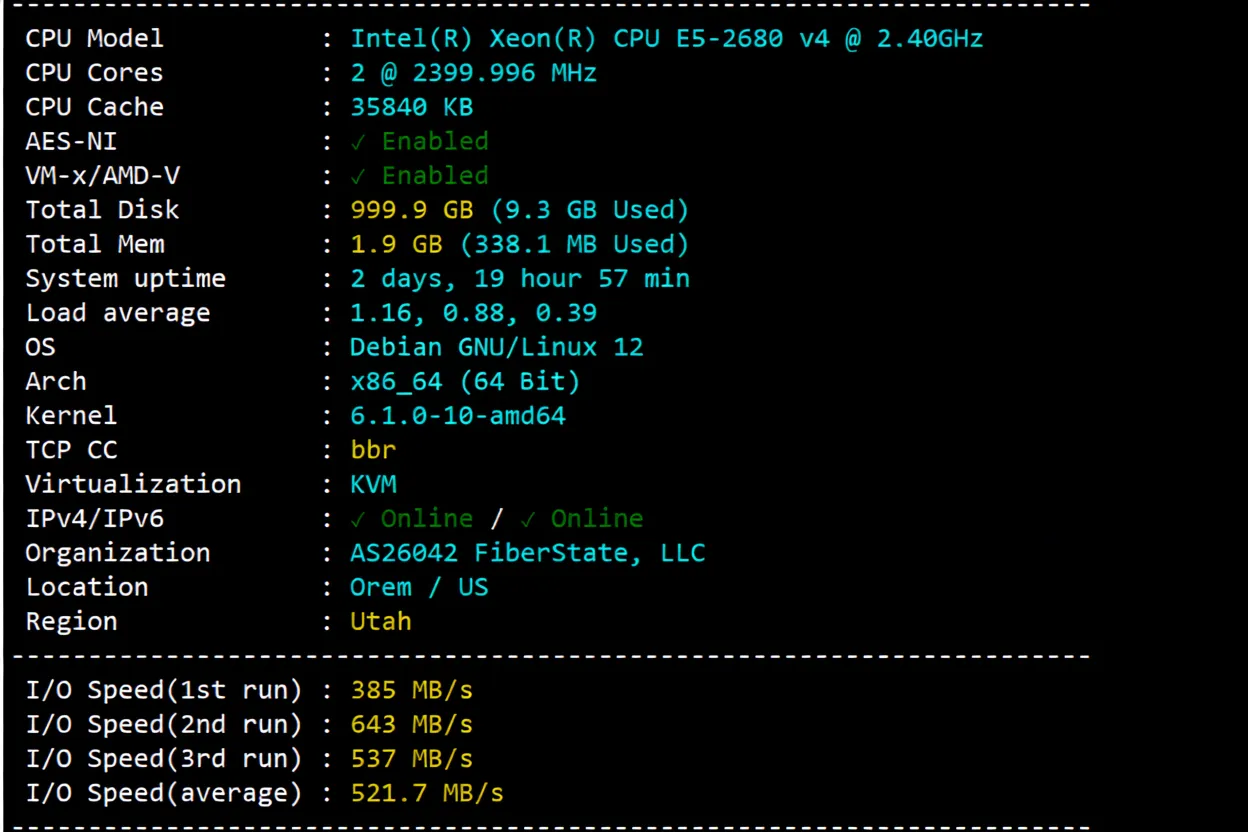The width and height of the screenshot is (1248, 832).
Task: Click the Region value Utah
Action: coord(380,621)
